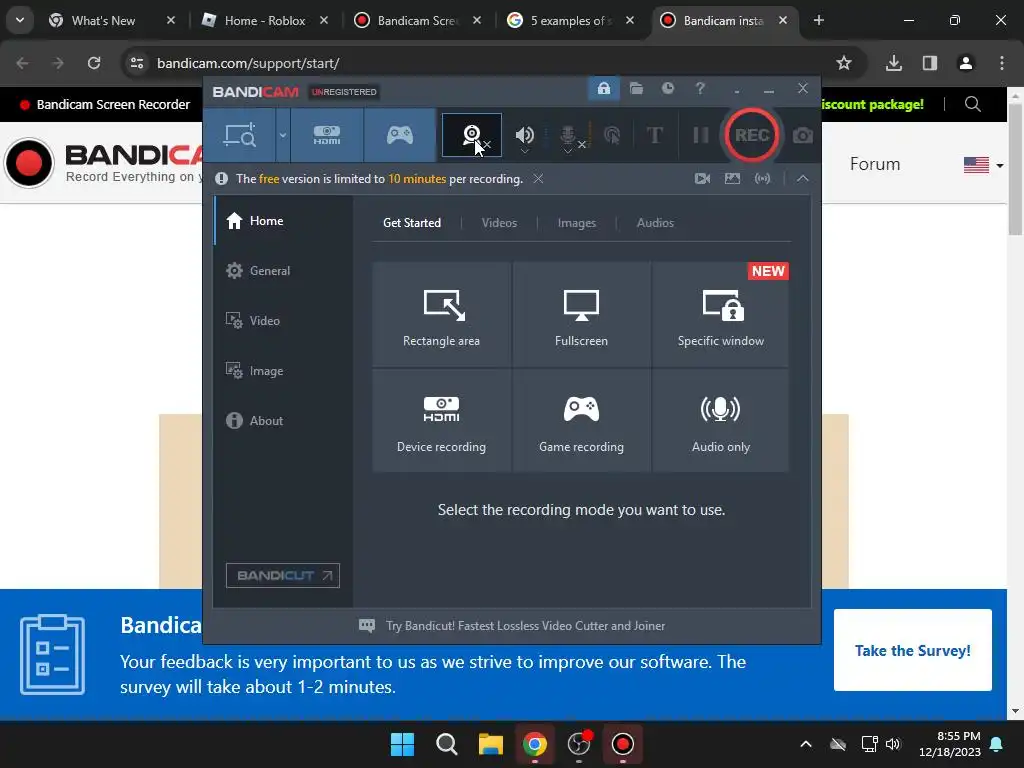Expand the speaker settings arrow below speaker
Image resolution: width=1024 pixels, height=768 pixels.
524,152
